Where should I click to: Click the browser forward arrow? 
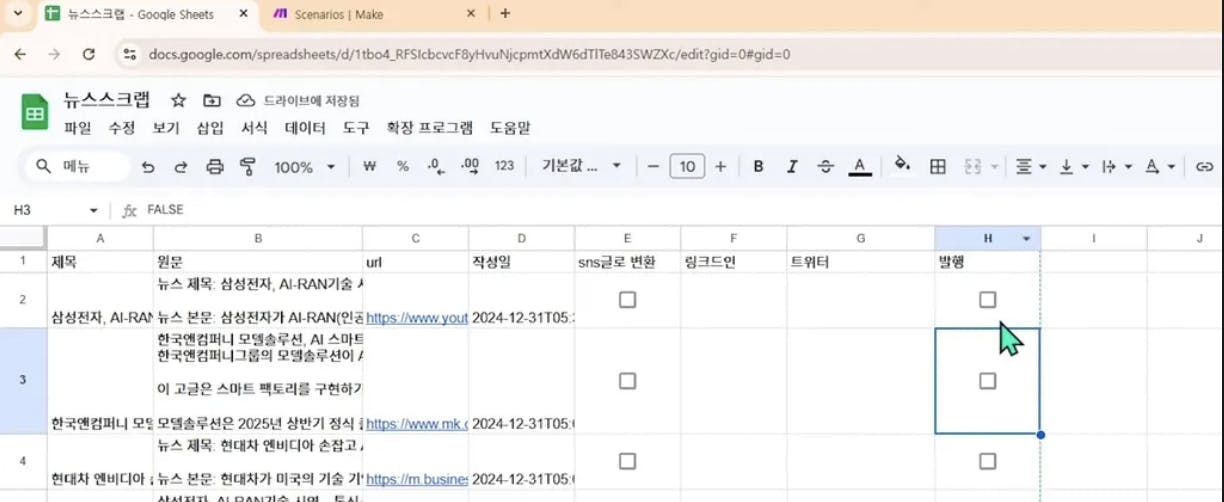click(55, 54)
